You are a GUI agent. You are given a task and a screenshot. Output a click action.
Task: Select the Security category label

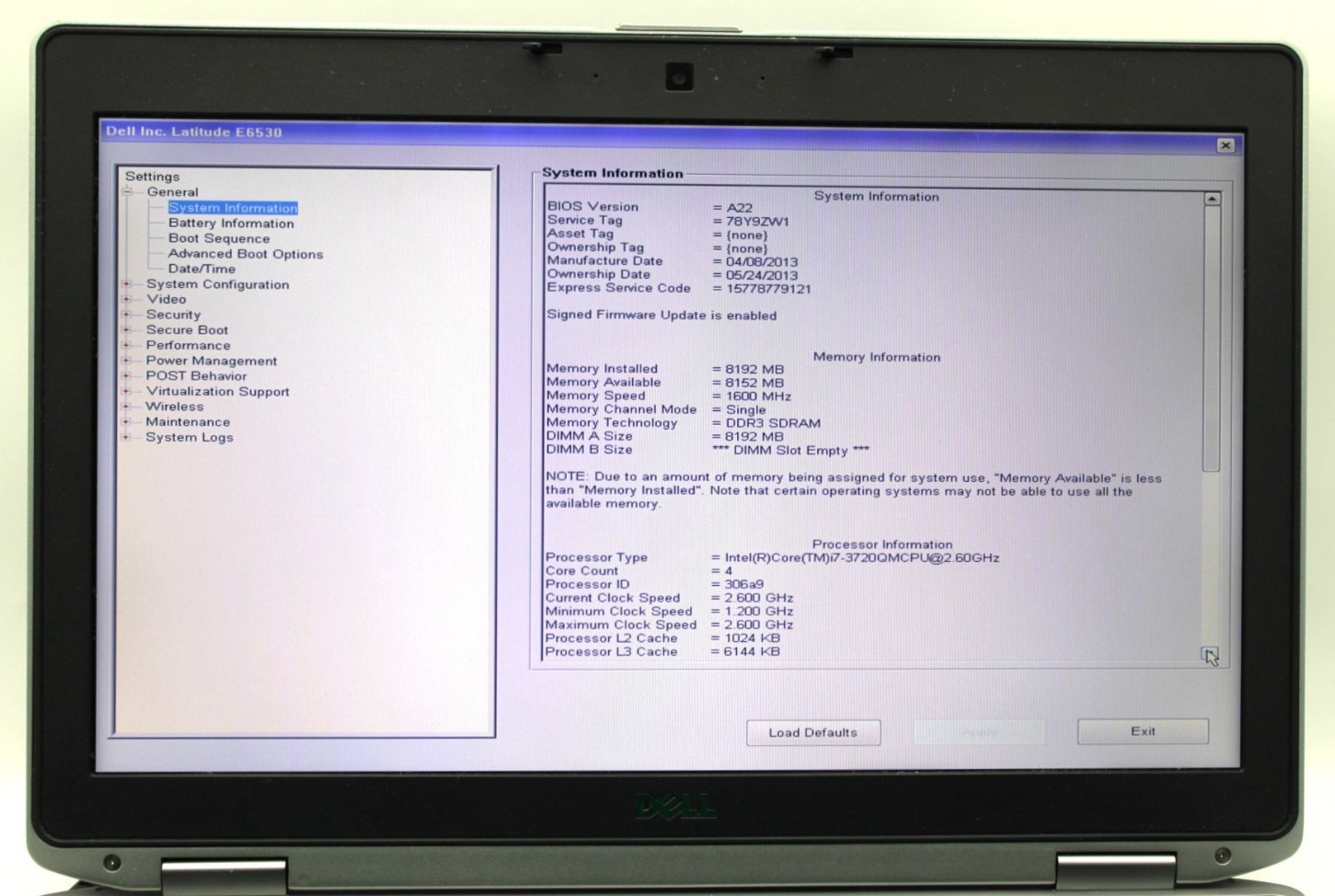[x=173, y=315]
